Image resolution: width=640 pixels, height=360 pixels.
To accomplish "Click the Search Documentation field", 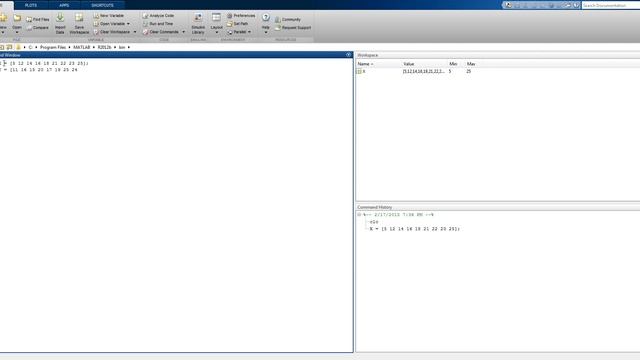I will click(x=611, y=5).
